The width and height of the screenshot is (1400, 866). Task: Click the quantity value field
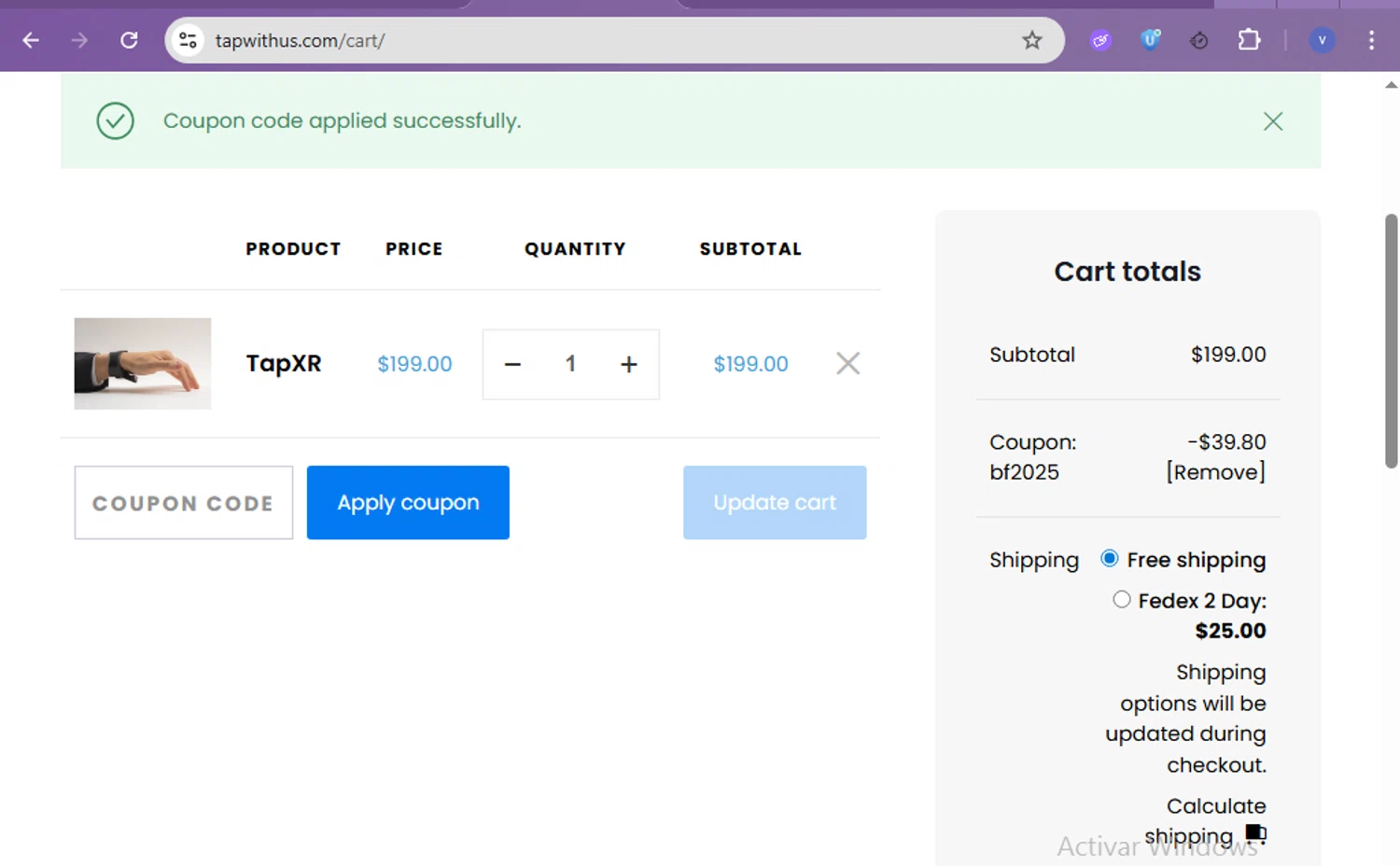tap(570, 364)
